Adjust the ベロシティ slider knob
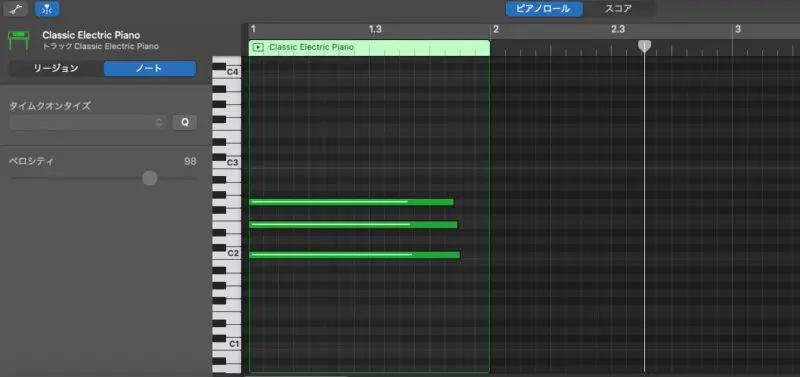This screenshot has height=377, width=800. 149,178
